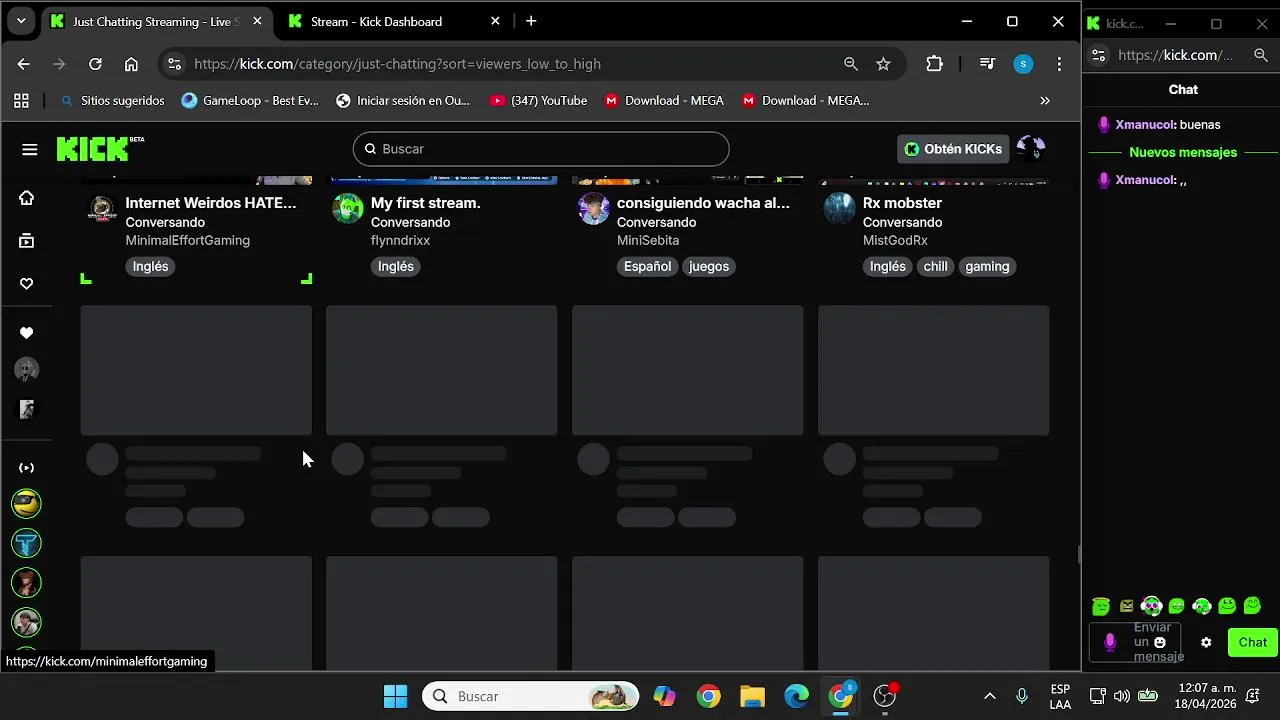
Task: Open Microsoft Edge from taskbar
Action: pyautogui.click(x=796, y=696)
